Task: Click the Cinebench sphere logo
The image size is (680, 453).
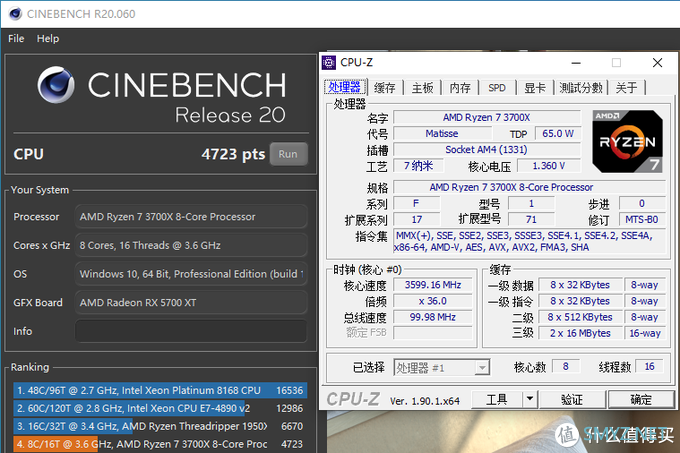Action: pos(56,85)
